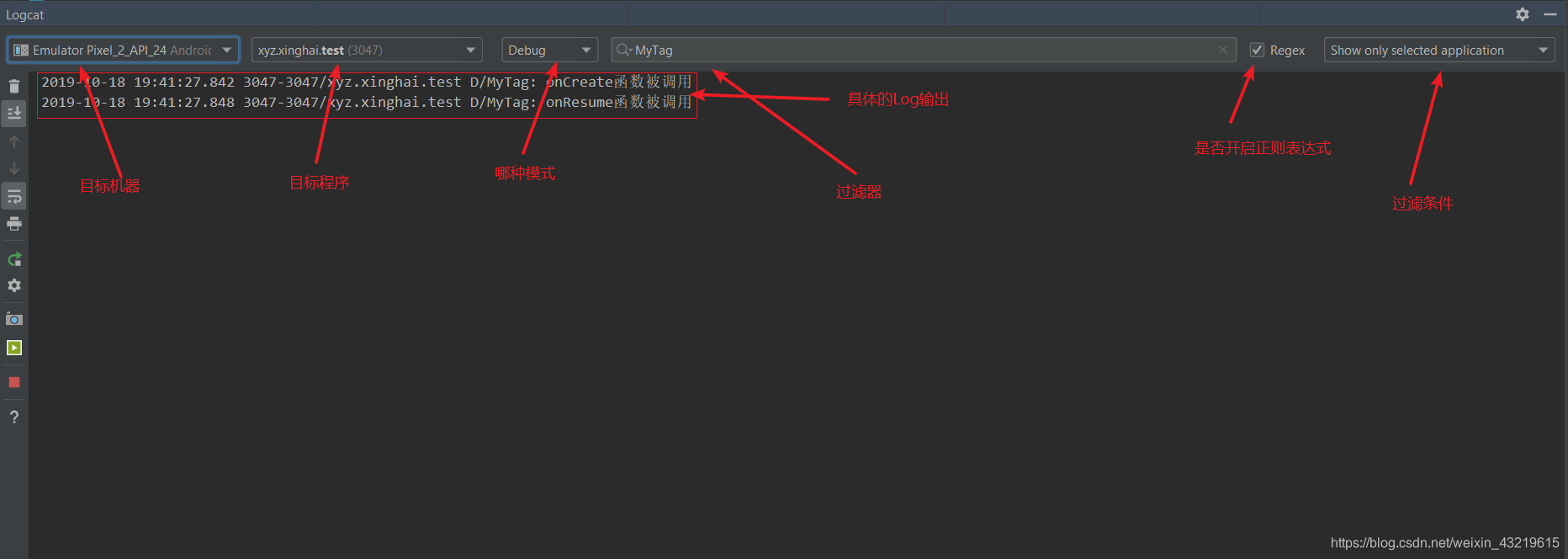Viewport: 1568px width, 559px height.
Task: Click the red terminate application icon
Action: pos(14,382)
